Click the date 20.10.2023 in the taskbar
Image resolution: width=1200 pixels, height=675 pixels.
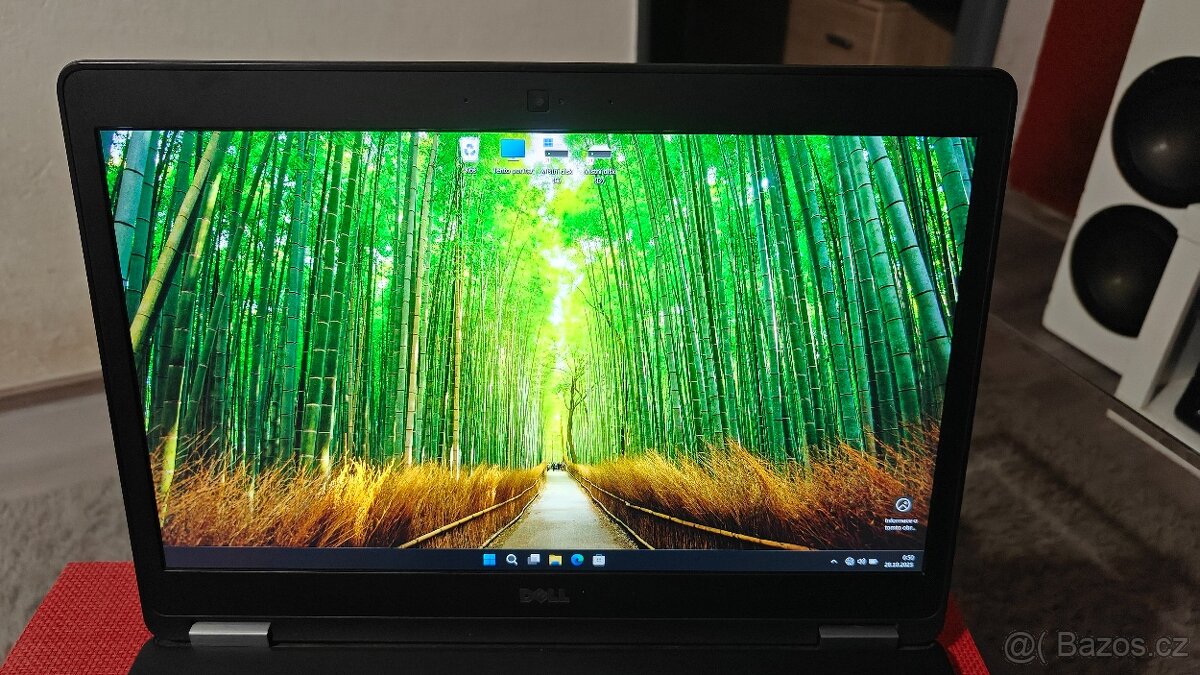pyautogui.click(x=901, y=567)
